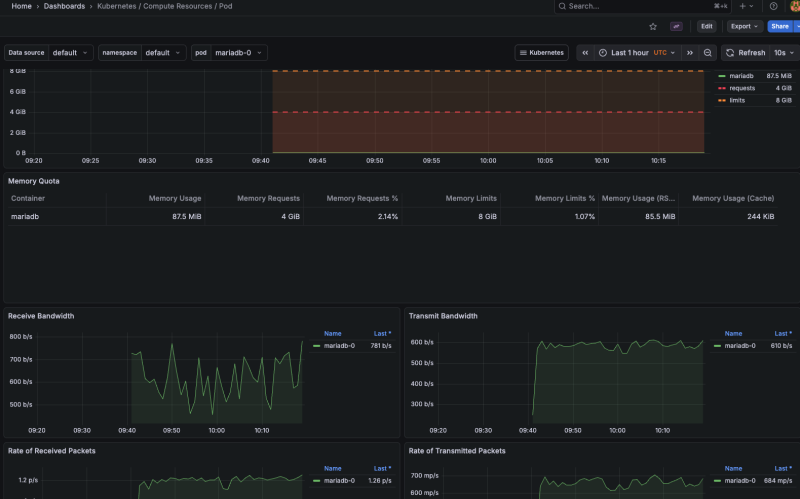Viewport: 800px width, 499px height.
Task: Toggle the requests series in memory legend
Action: tap(742, 88)
